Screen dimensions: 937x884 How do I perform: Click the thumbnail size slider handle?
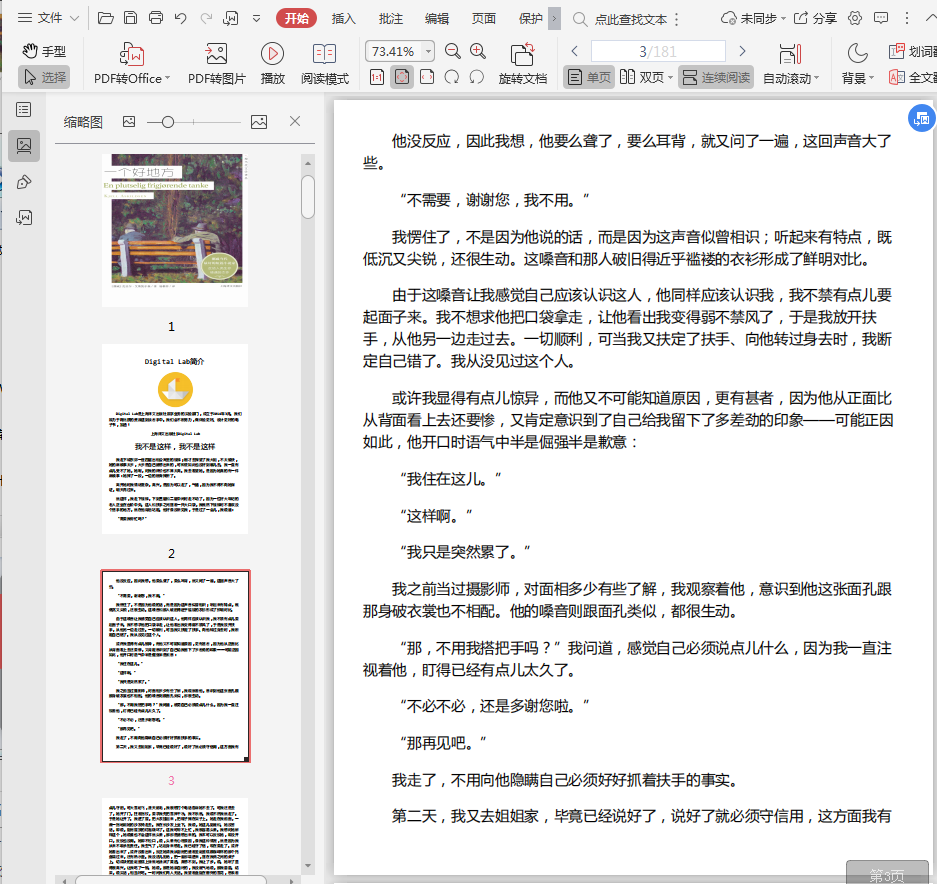point(168,122)
